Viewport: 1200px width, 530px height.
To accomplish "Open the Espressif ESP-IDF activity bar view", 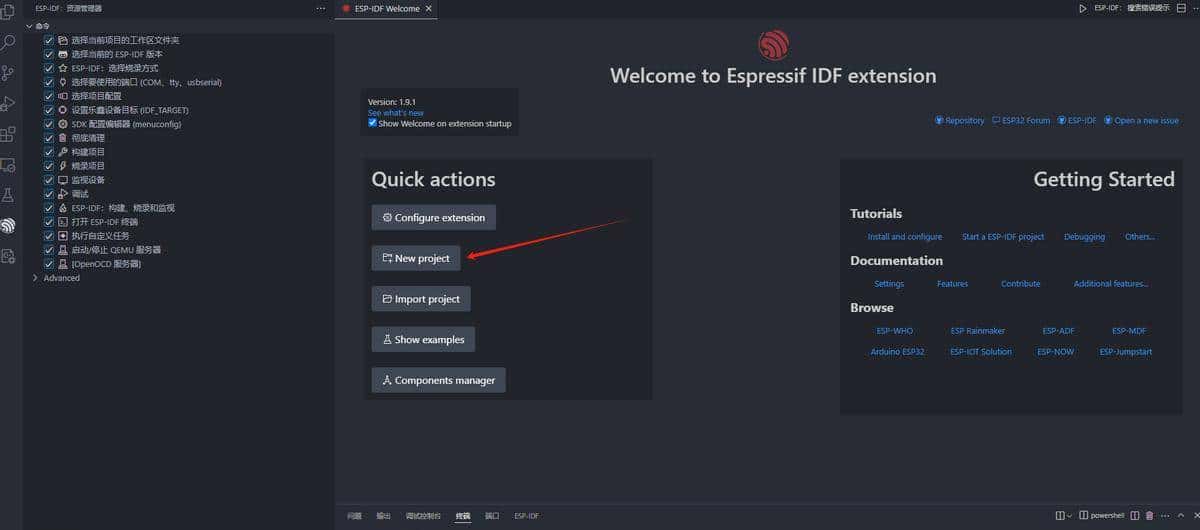I will pyautogui.click(x=9, y=226).
